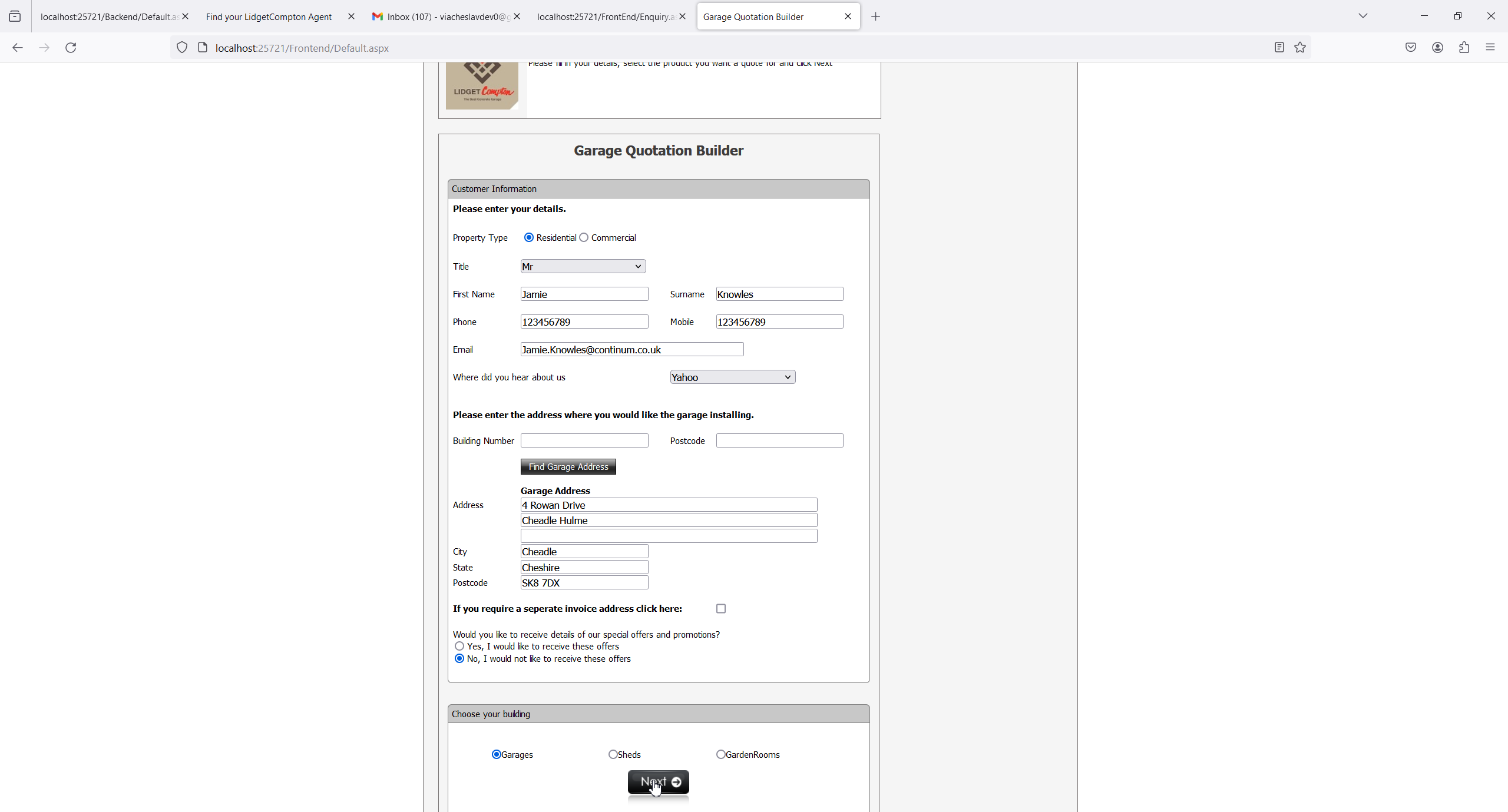
Task: Select the Sheds building option
Action: pyautogui.click(x=613, y=754)
